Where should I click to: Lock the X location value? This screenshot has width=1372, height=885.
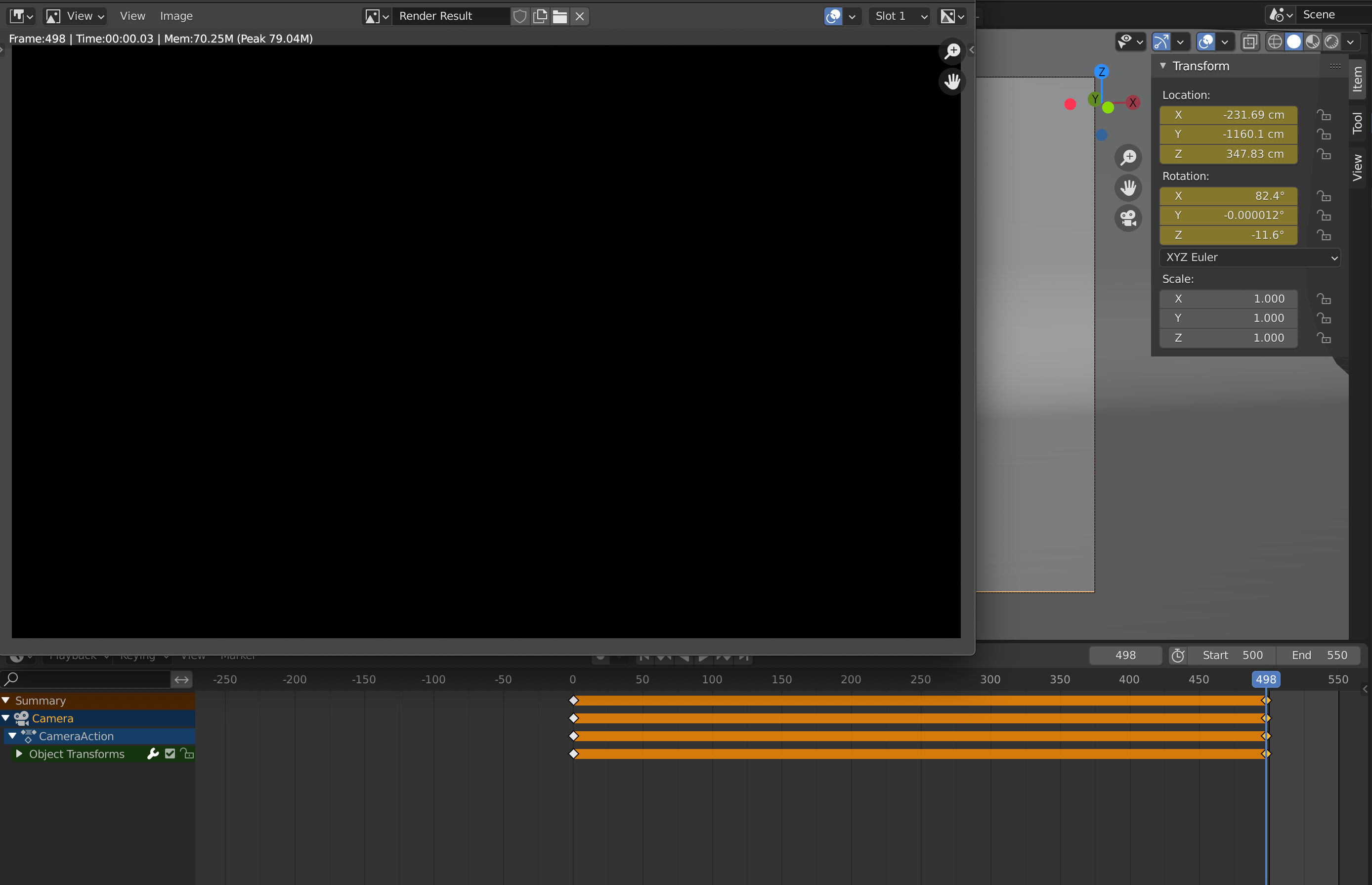point(1325,114)
